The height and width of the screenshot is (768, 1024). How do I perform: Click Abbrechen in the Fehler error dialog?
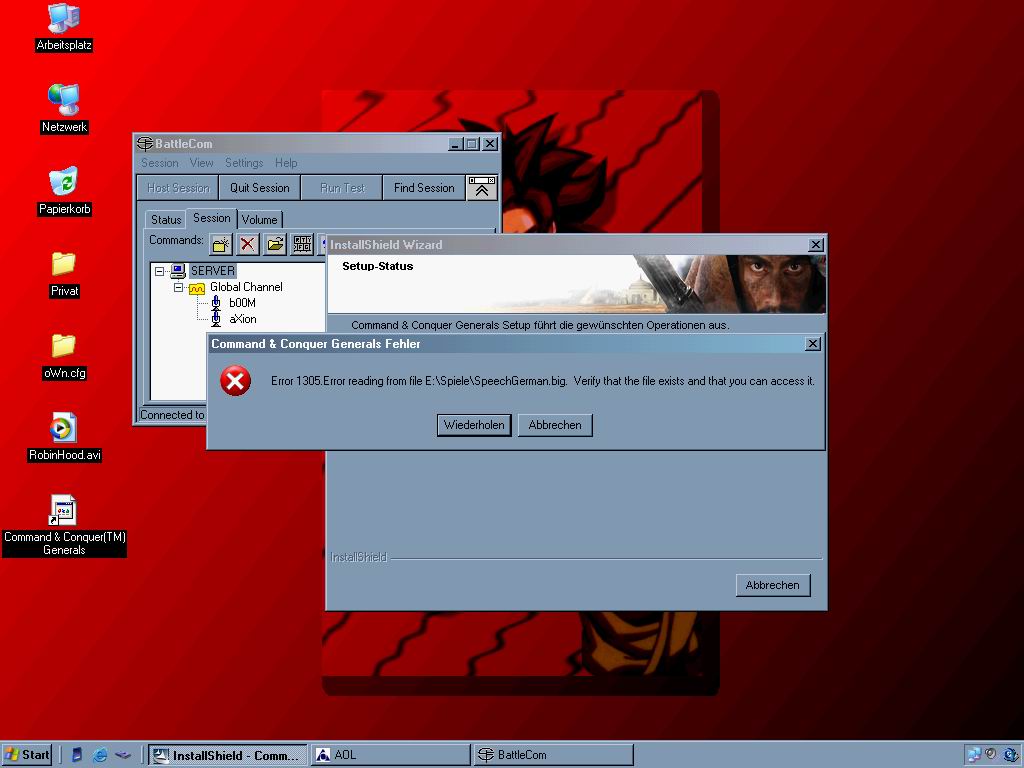tap(555, 425)
